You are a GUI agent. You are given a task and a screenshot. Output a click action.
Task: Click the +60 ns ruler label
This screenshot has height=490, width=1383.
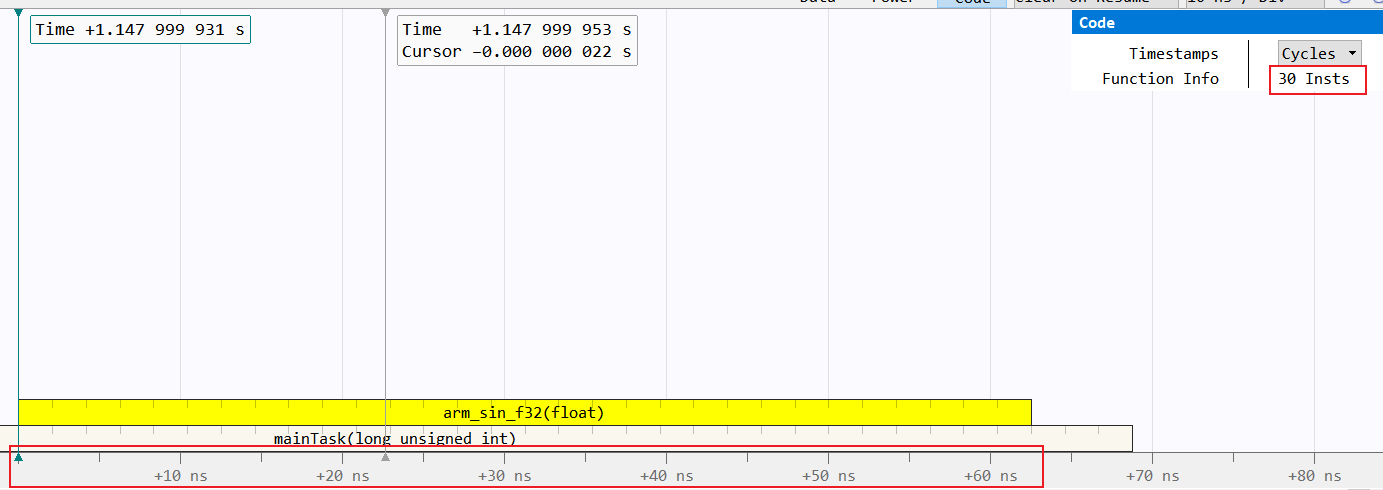click(x=991, y=476)
